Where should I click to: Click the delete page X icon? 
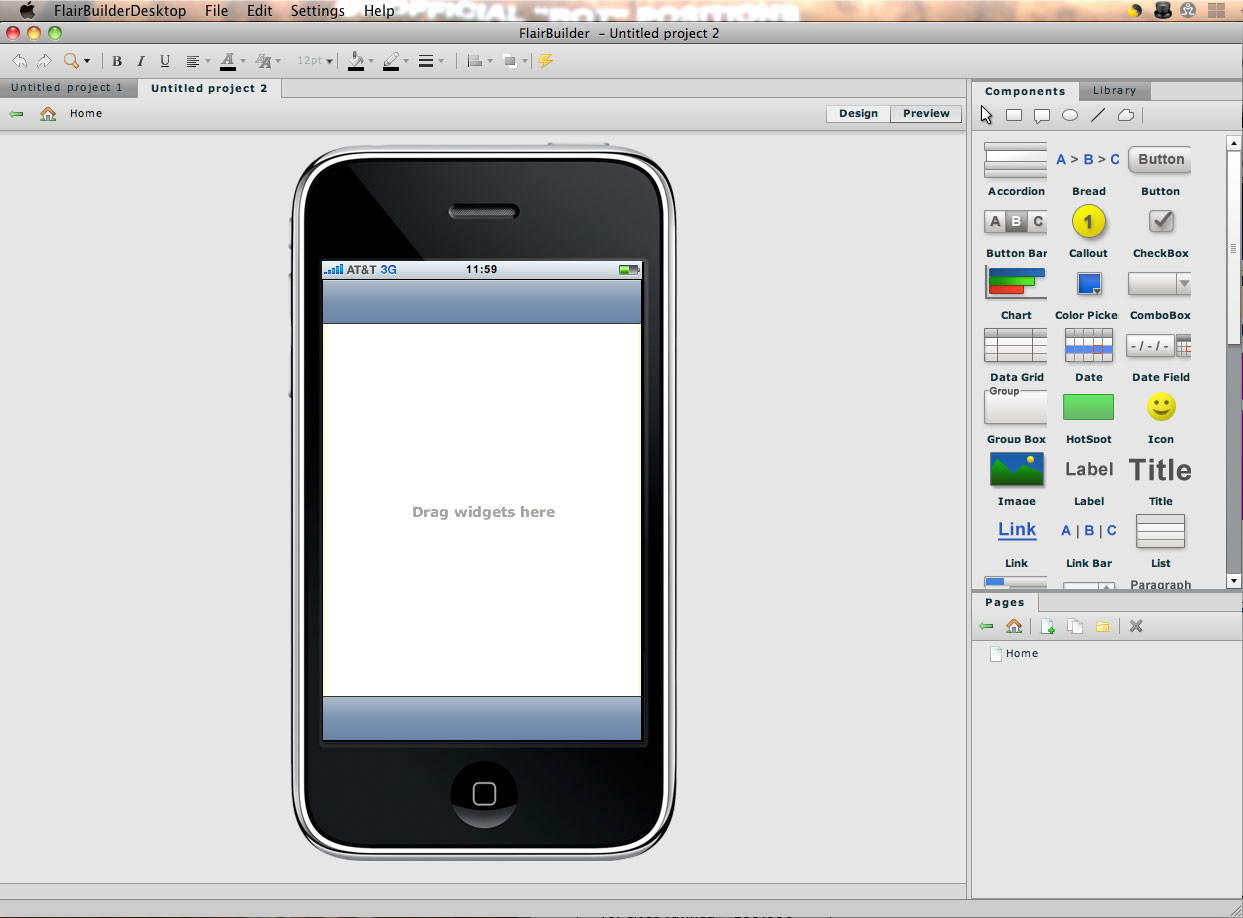(x=1136, y=626)
